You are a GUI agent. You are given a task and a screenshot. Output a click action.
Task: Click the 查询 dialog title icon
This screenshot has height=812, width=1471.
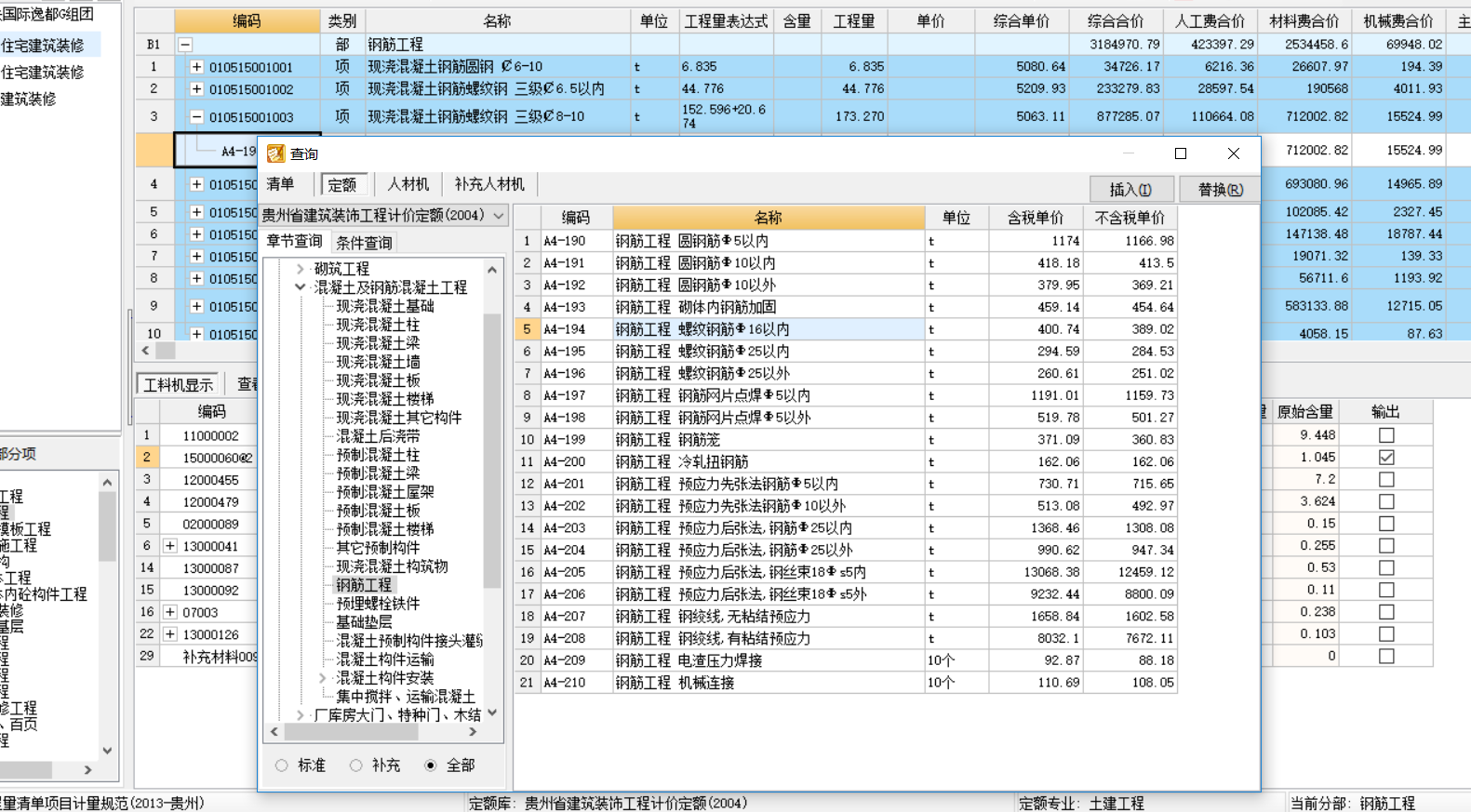pyautogui.click(x=275, y=153)
